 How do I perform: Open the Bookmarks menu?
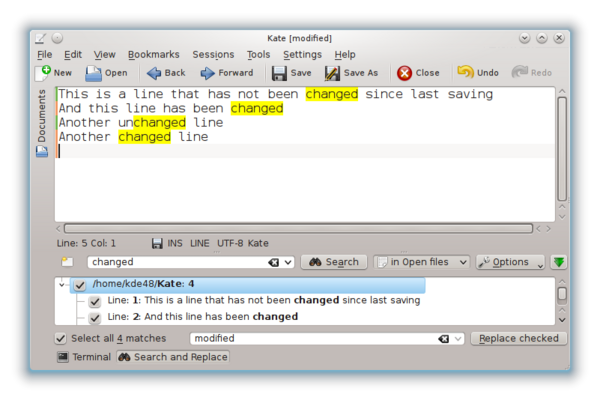pyautogui.click(x=153, y=55)
